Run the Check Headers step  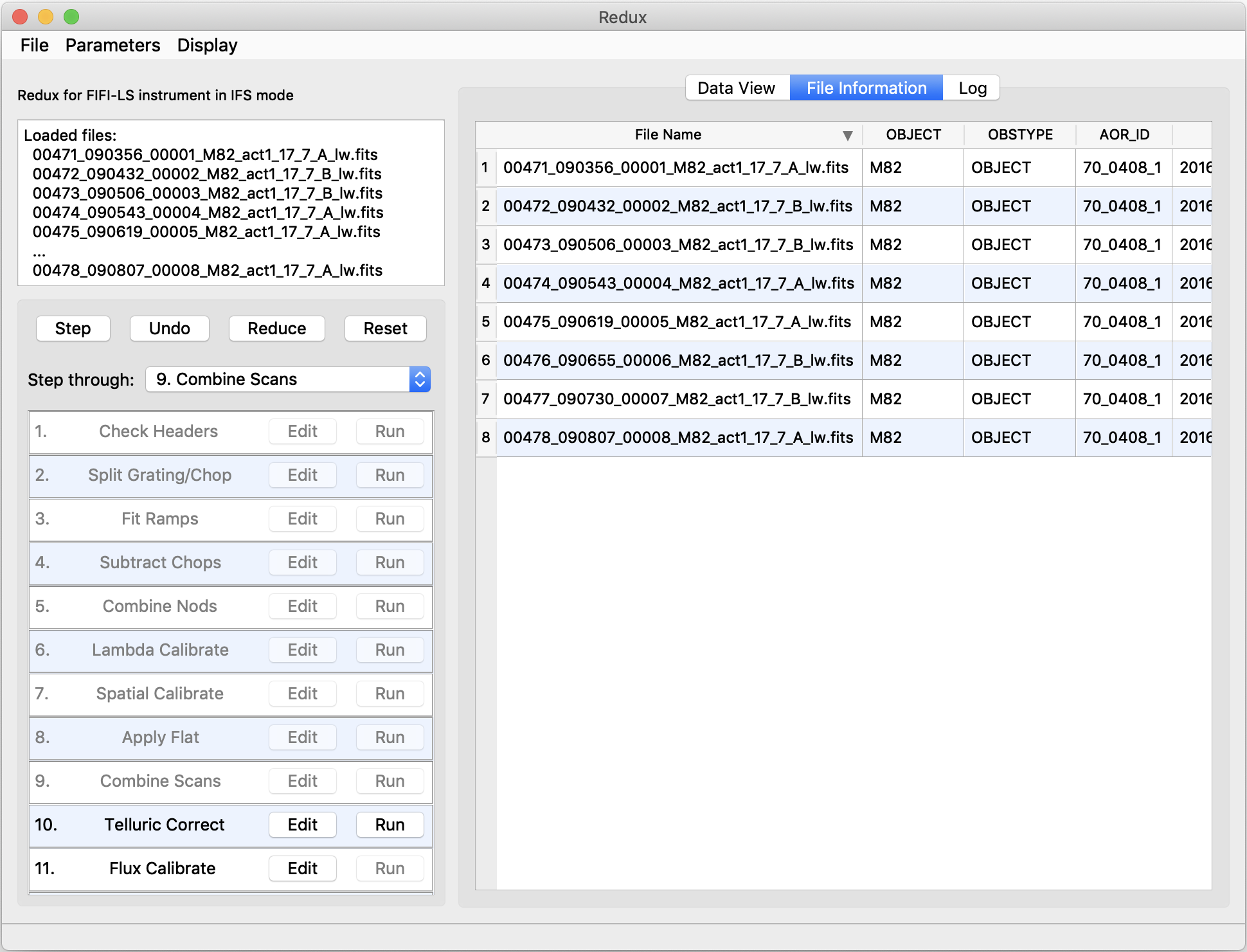pos(390,431)
